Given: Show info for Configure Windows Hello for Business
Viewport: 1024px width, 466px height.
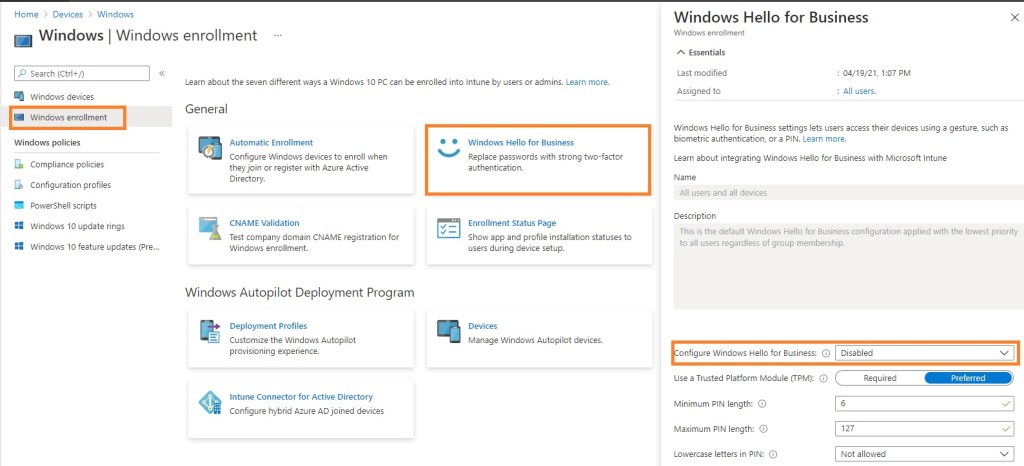Looking at the screenshot, I should click(825, 353).
